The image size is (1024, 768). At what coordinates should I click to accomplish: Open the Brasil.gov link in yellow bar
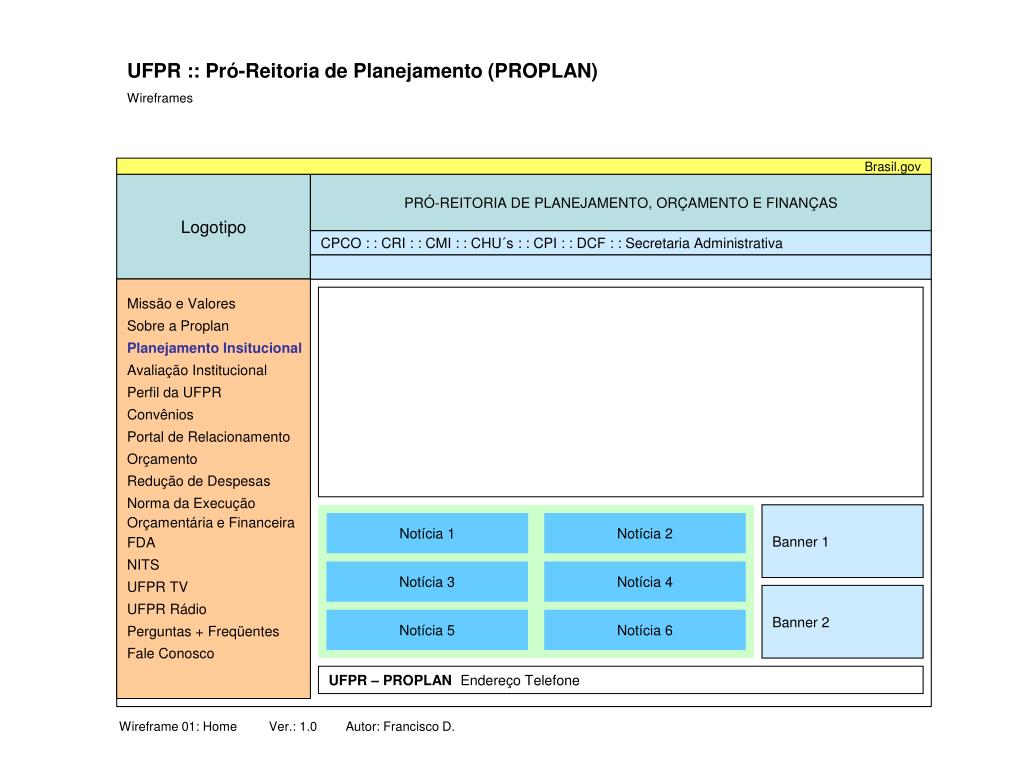(x=892, y=167)
